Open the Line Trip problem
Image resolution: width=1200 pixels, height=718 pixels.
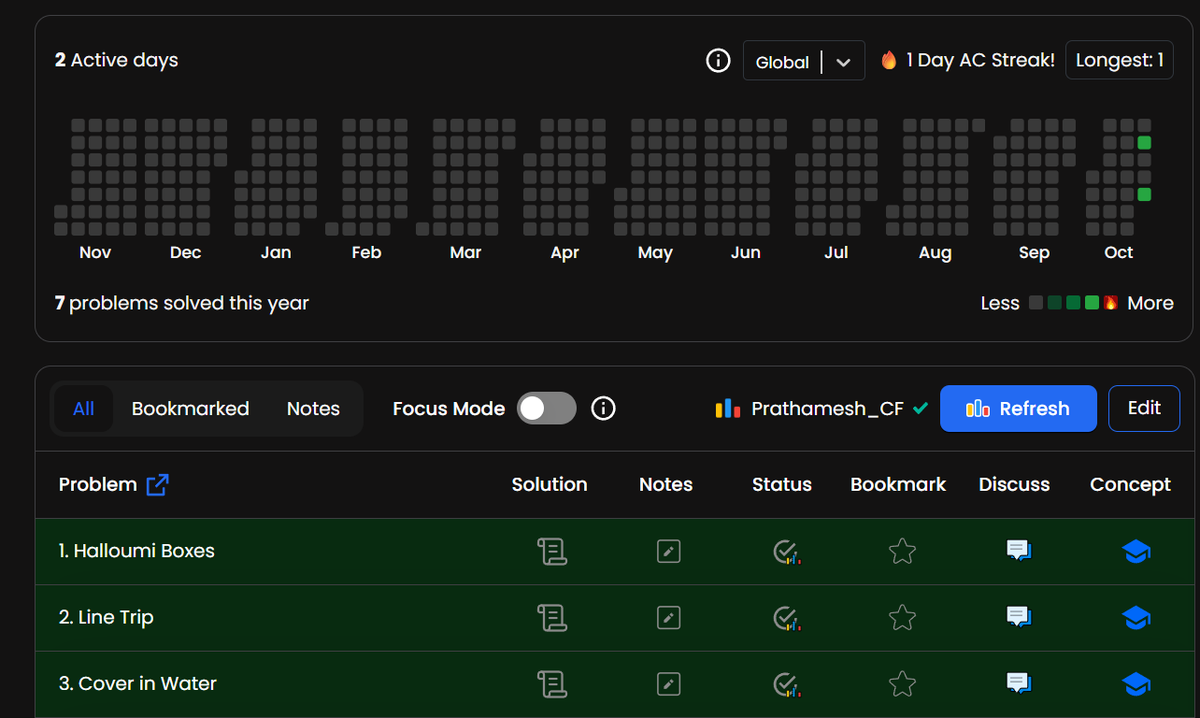tap(106, 618)
